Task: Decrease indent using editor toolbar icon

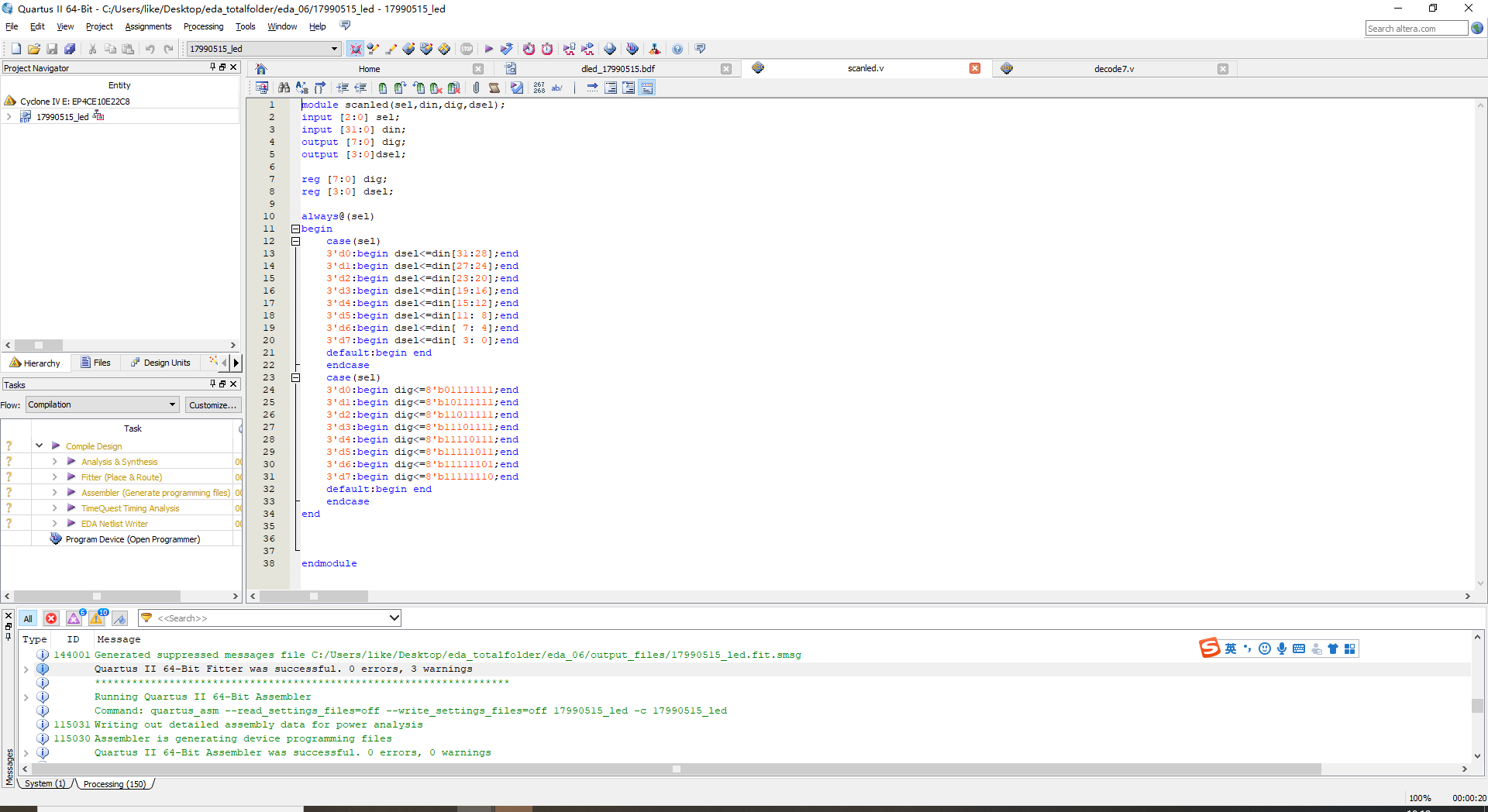Action: click(x=360, y=88)
